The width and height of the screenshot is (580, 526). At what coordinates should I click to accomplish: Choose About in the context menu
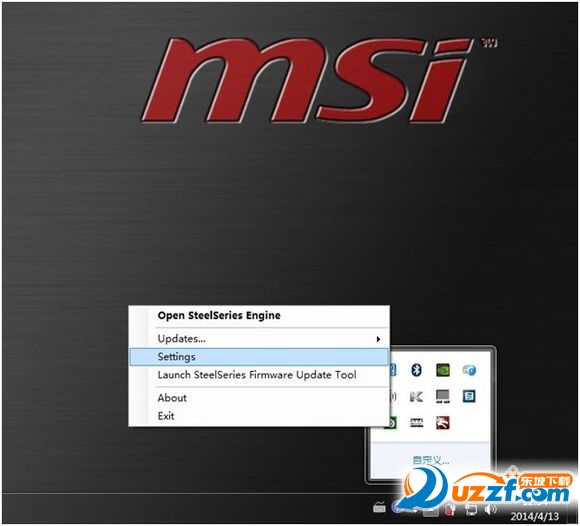tap(259, 398)
